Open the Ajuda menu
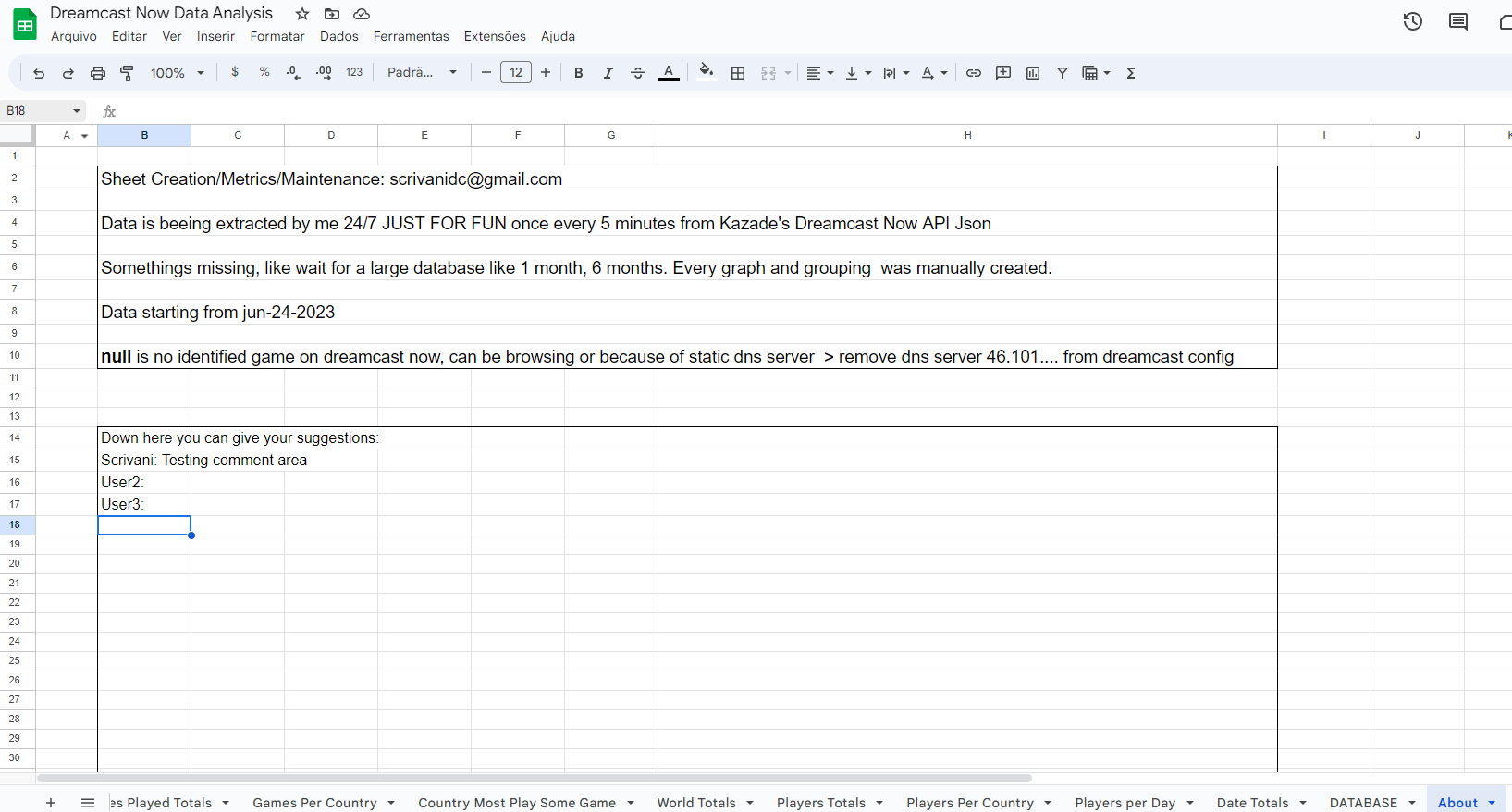1512x812 pixels. pyautogui.click(x=558, y=36)
